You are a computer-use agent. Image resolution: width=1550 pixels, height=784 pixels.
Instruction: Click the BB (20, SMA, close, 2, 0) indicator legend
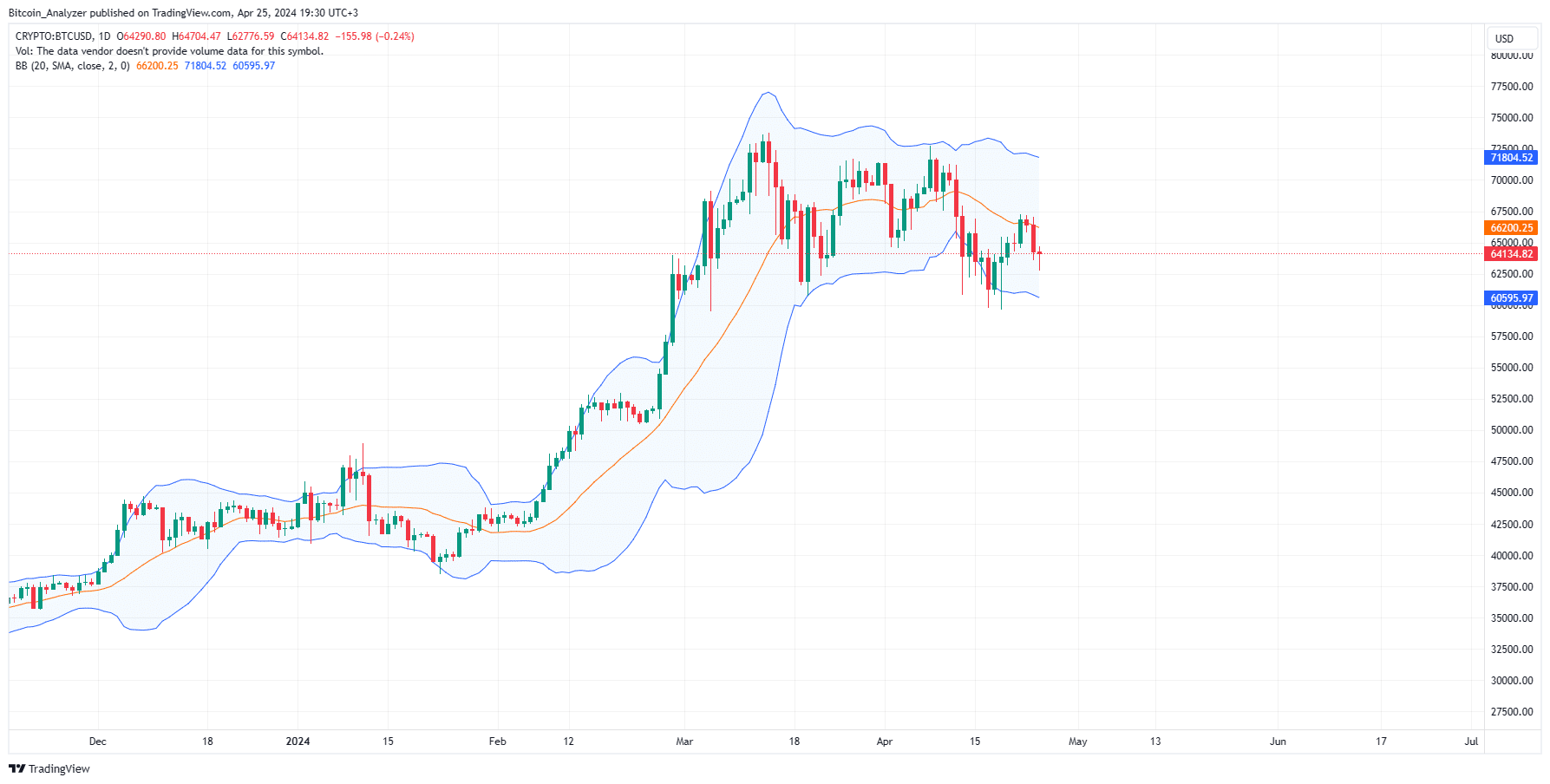pyautogui.click(x=73, y=66)
